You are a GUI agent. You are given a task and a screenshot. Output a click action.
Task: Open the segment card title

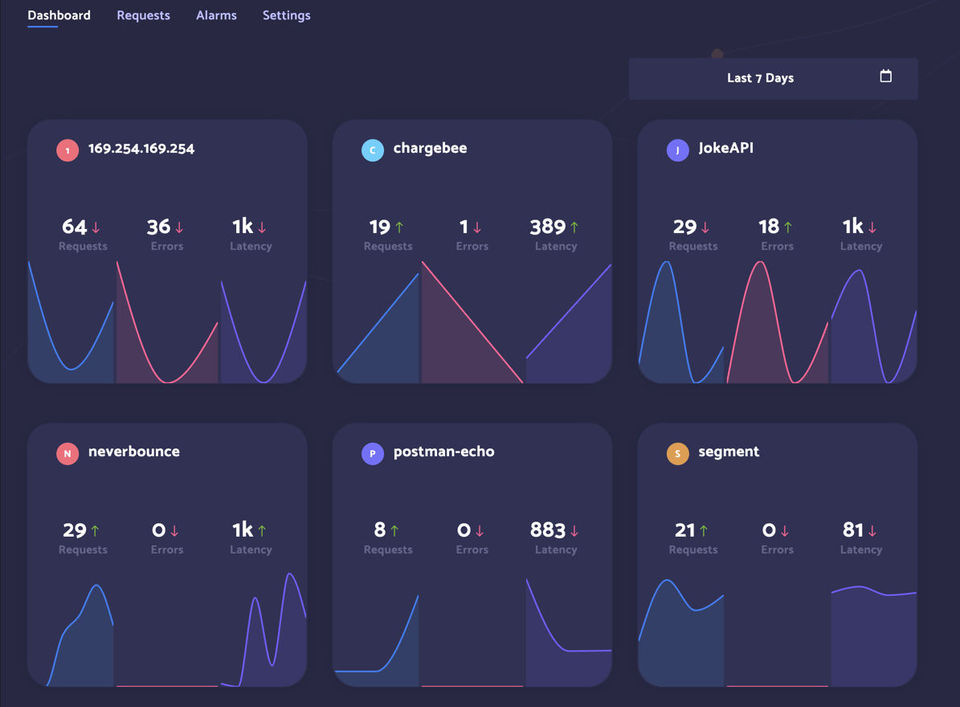tap(729, 452)
